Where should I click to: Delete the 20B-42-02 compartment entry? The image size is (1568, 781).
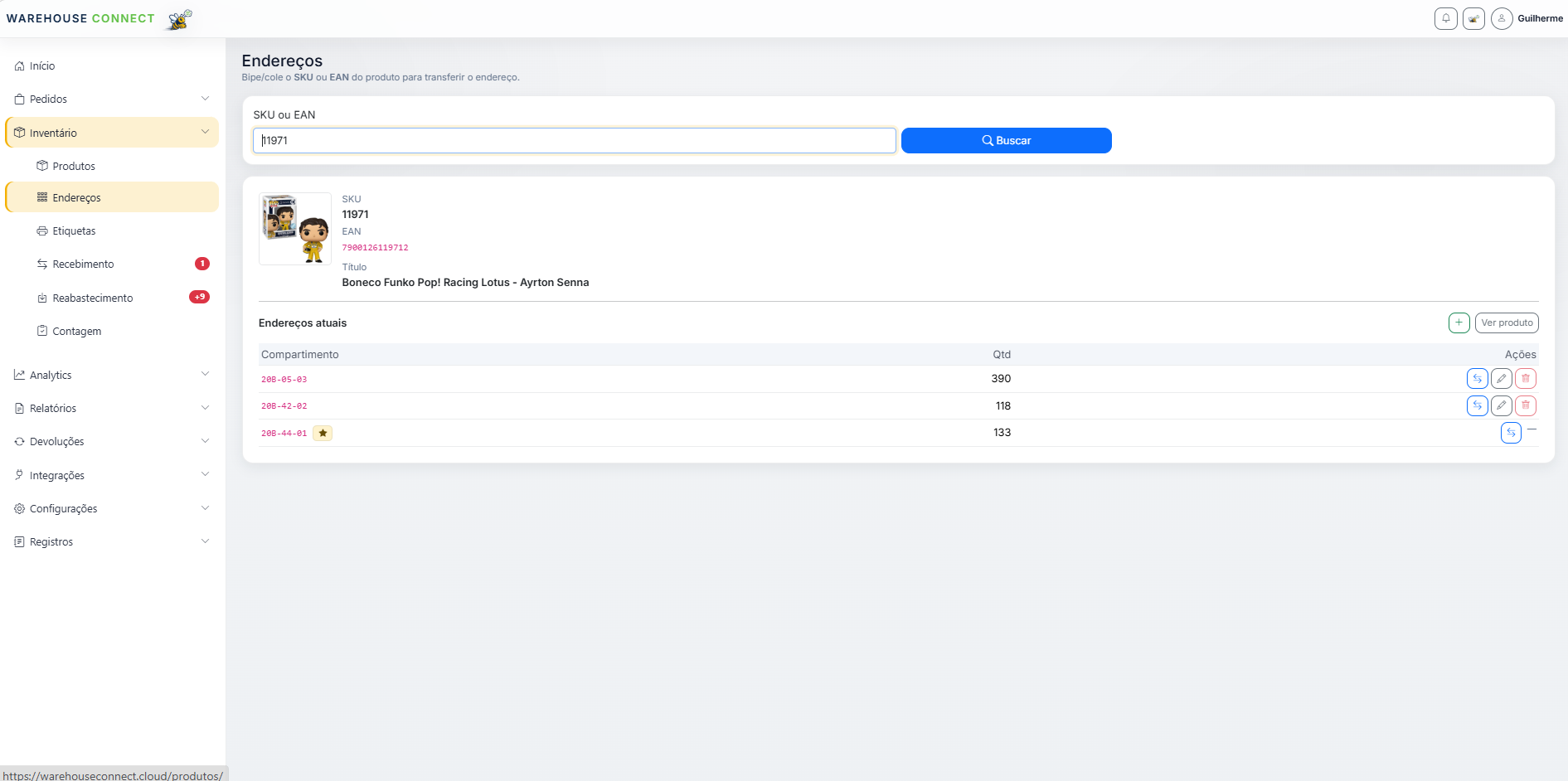click(x=1525, y=405)
